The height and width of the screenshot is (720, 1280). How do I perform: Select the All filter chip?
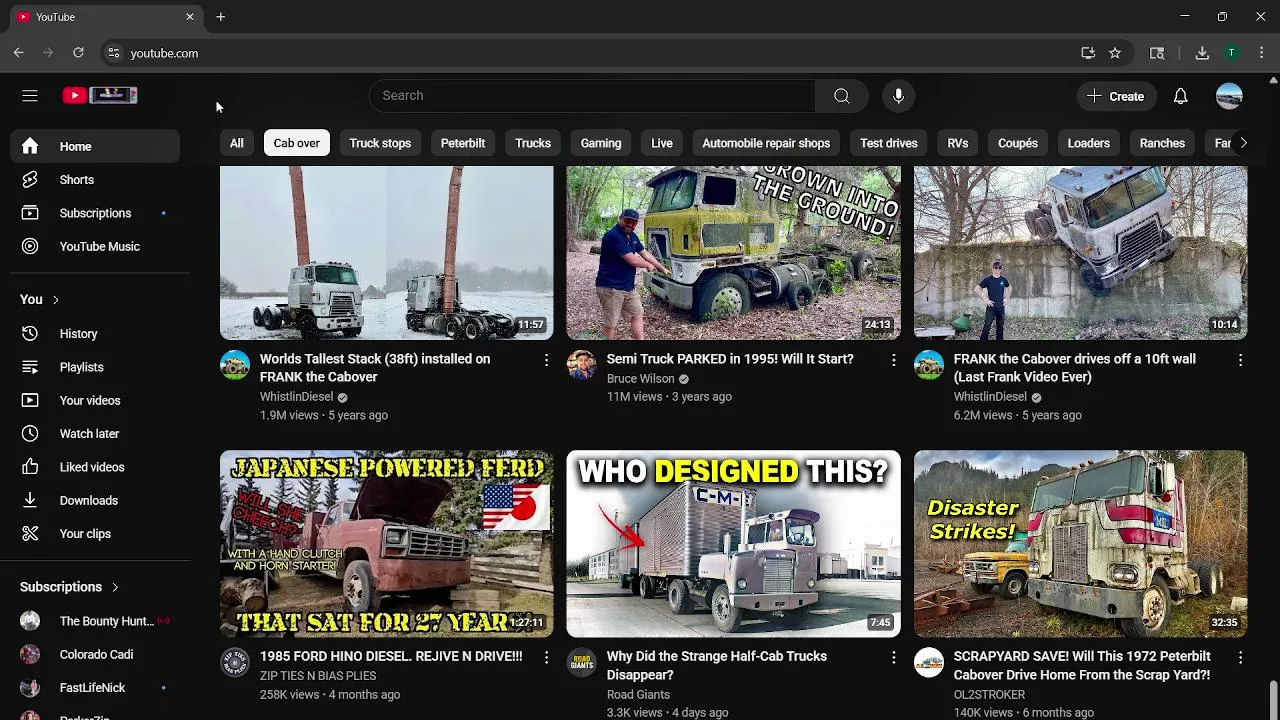(x=237, y=143)
